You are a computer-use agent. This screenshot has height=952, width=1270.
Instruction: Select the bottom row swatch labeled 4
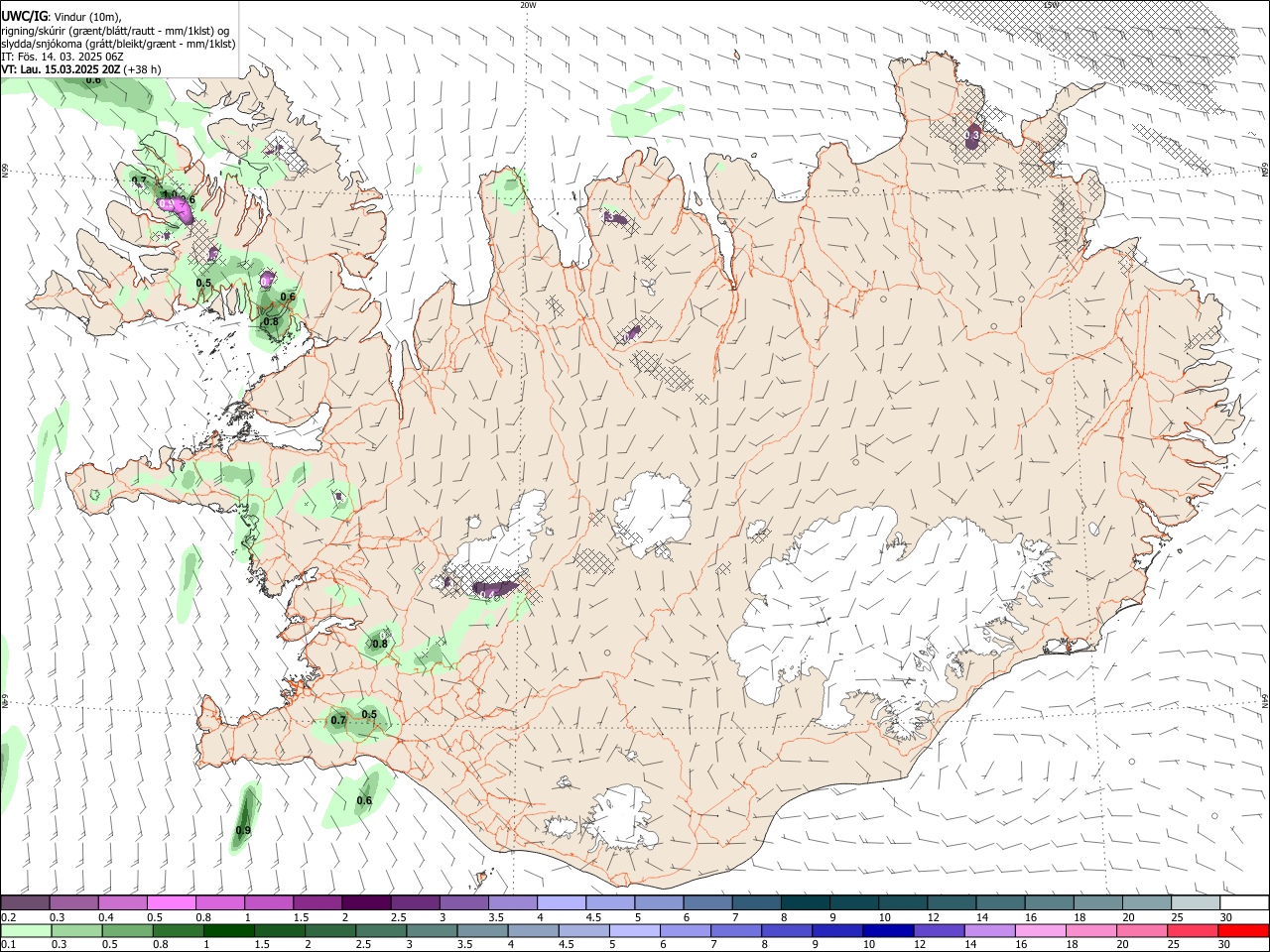tap(532, 930)
